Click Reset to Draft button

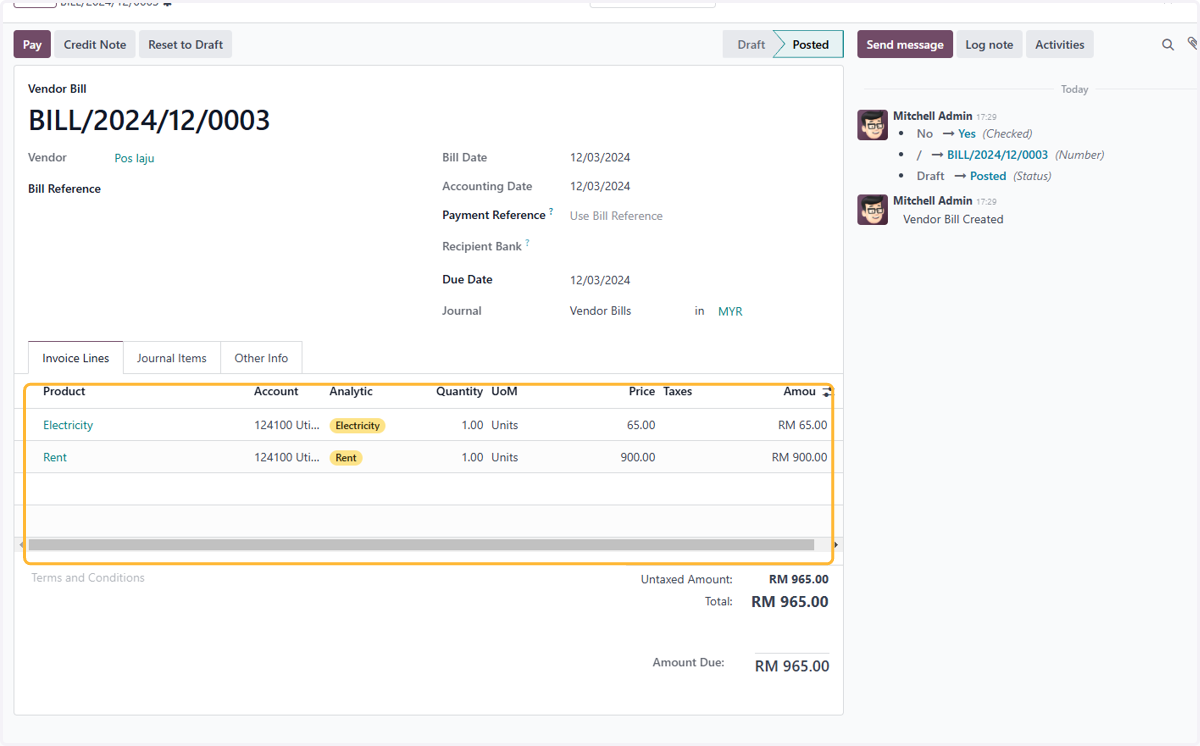[x=186, y=44]
